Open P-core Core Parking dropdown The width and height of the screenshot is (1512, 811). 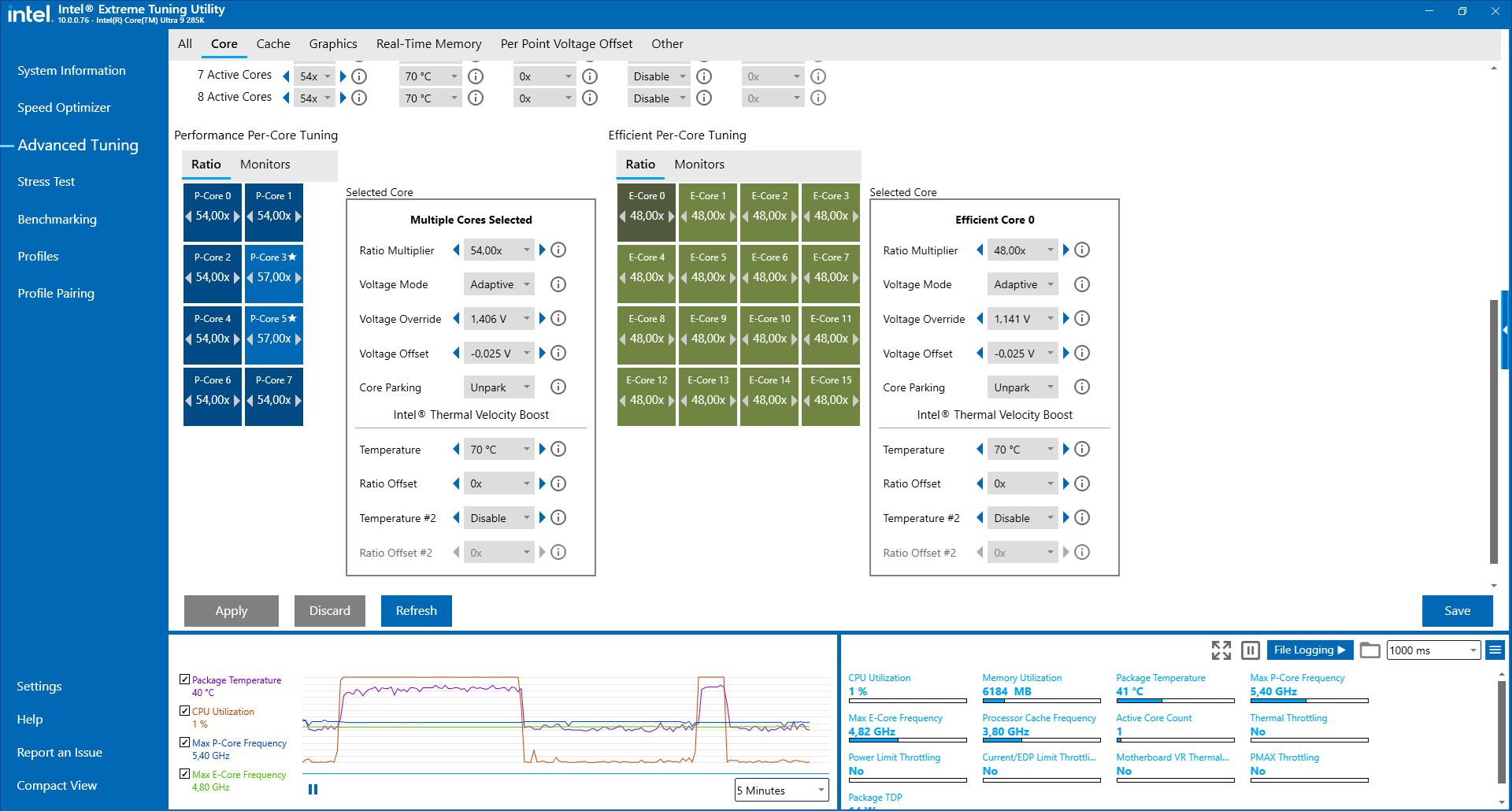(499, 387)
